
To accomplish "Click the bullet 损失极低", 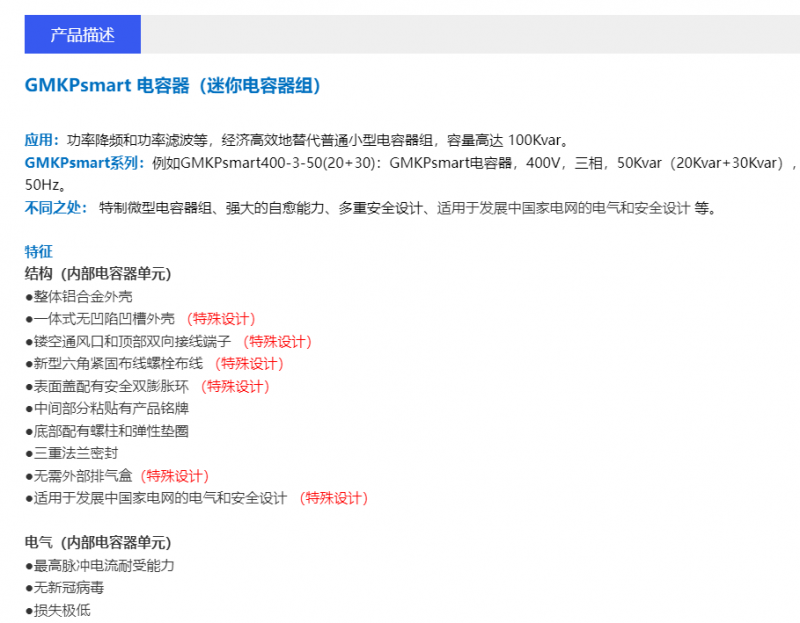I will click(58, 610).
